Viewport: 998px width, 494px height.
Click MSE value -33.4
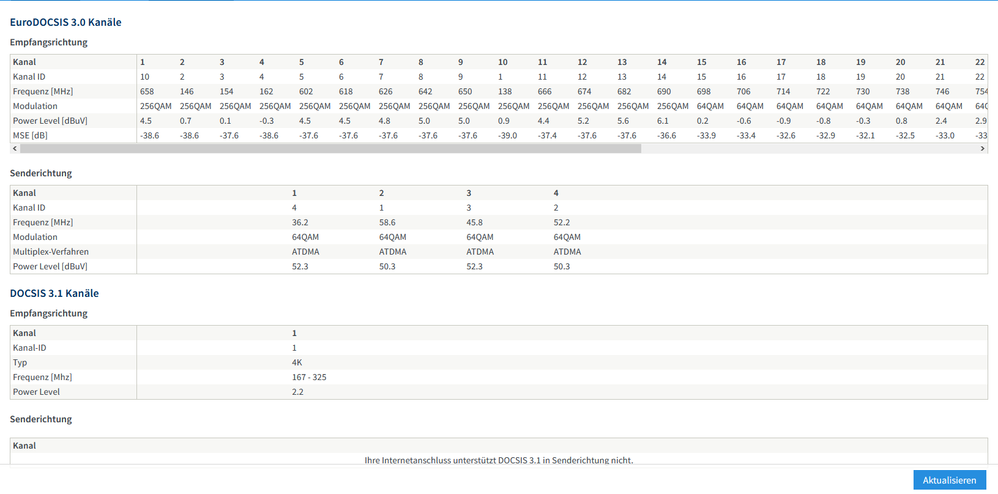click(746, 136)
